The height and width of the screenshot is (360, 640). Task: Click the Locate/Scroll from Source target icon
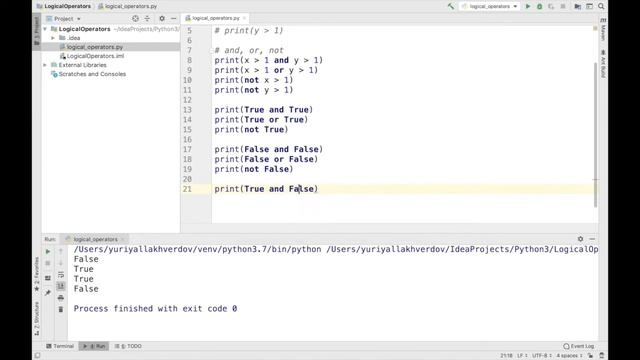click(136, 18)
